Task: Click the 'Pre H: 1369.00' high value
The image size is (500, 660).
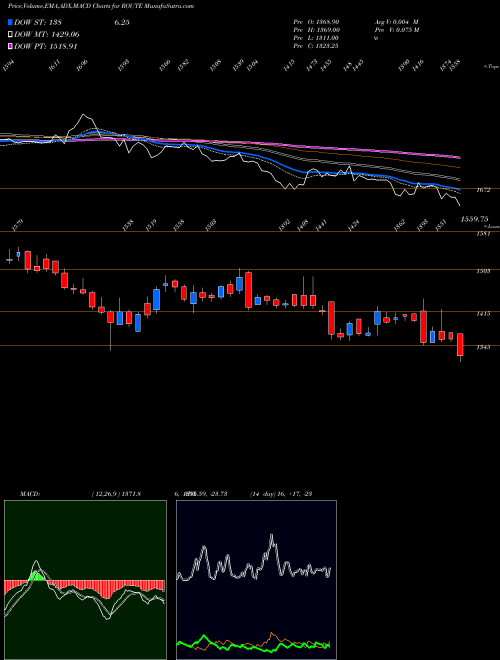Action: [316, 30]
